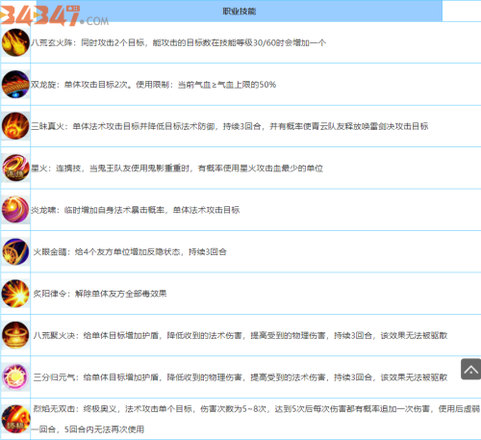The height and width of the screenshot is (440, 481).
Task: Click the 星火 连携技 description text
Action: [177, 168]
